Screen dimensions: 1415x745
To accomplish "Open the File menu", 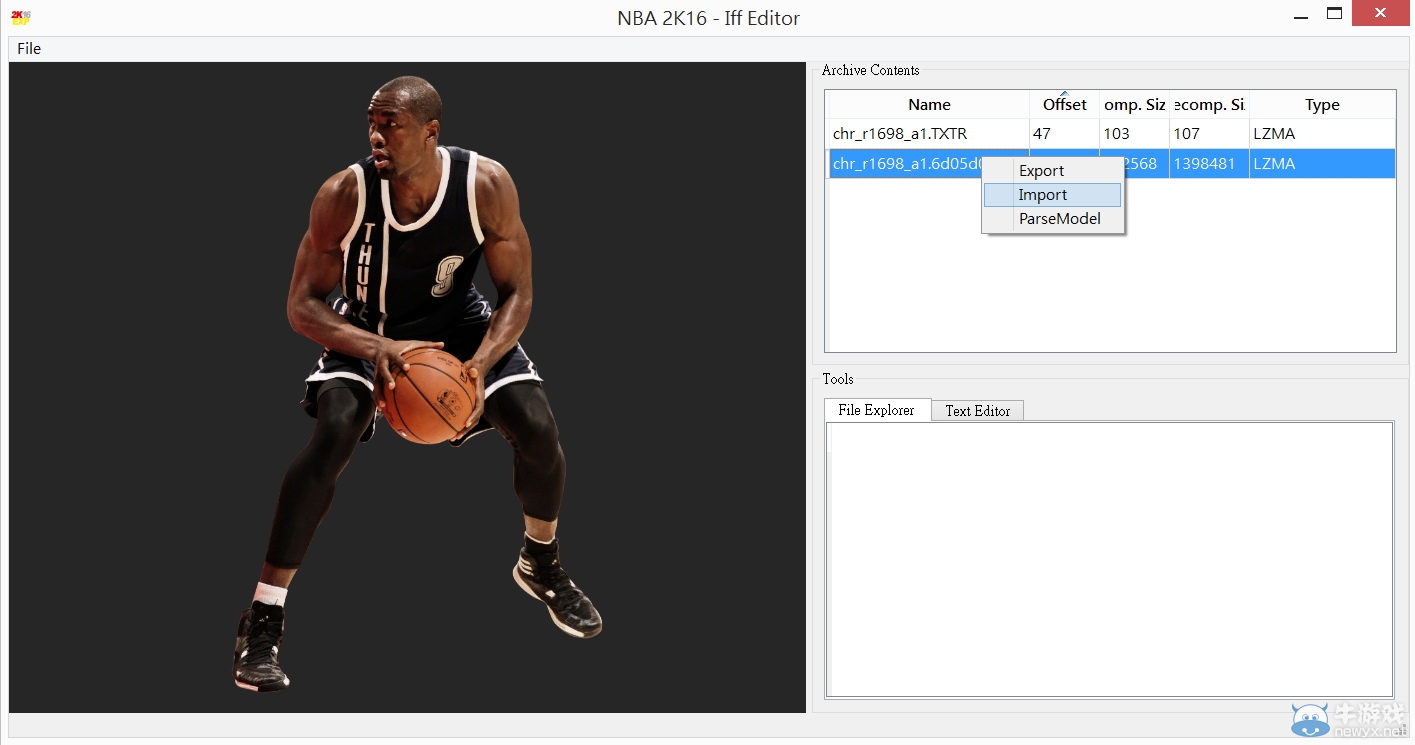I will tap(29, 48).
